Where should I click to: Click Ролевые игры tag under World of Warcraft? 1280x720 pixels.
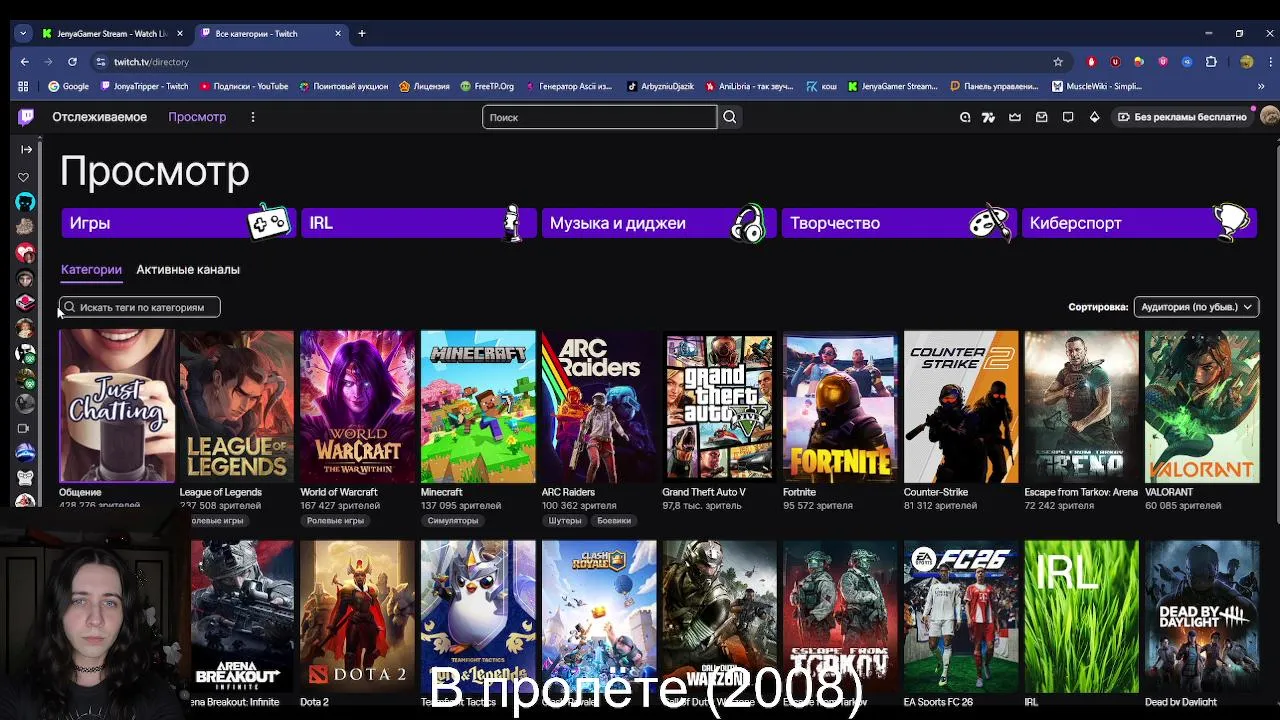point(335,521)
